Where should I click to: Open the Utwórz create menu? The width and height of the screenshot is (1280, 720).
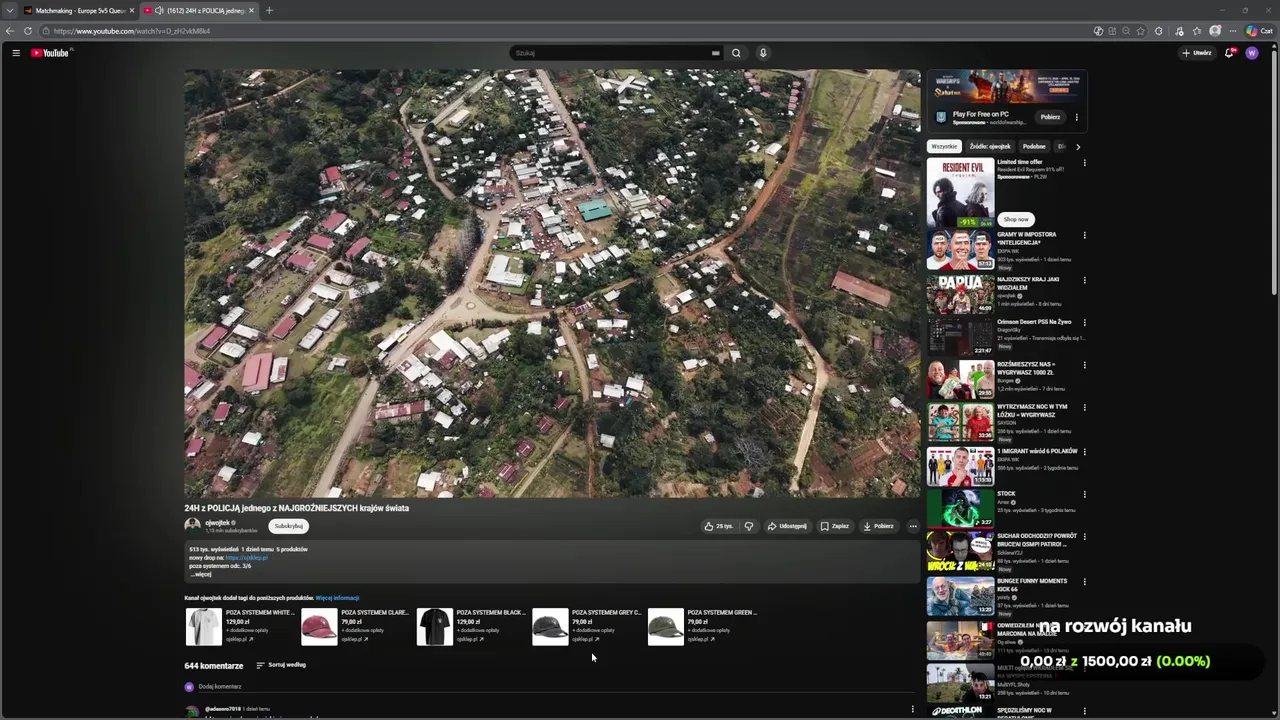click(1197, 53)
